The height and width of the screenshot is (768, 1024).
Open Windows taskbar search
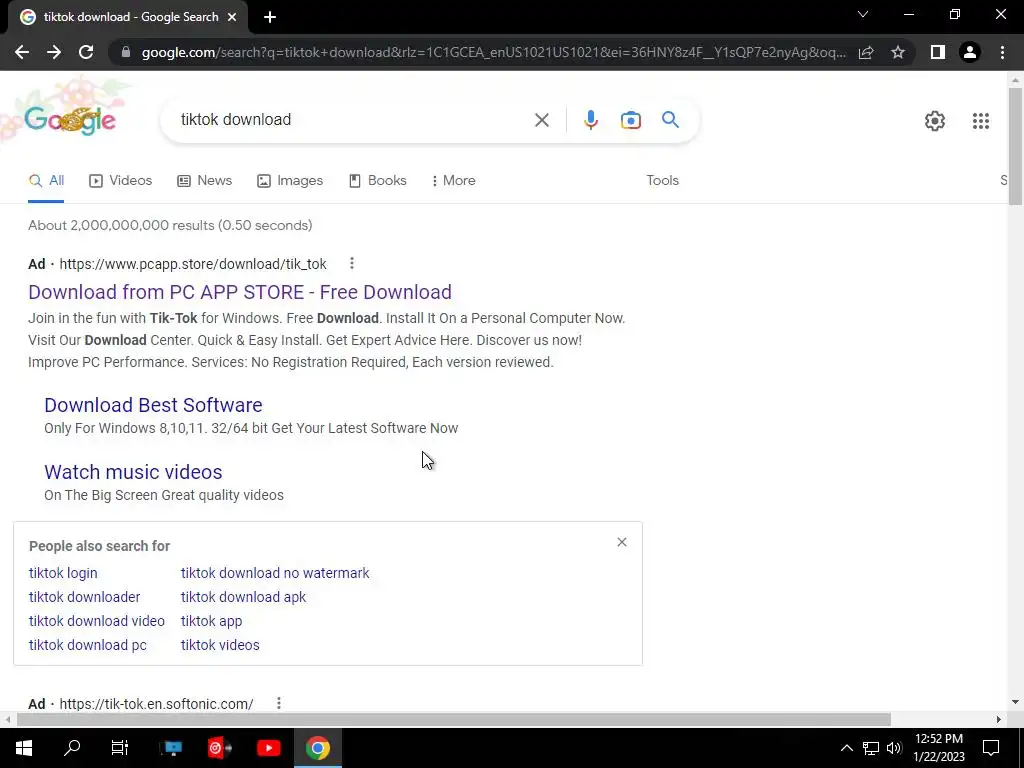(72, 748)
